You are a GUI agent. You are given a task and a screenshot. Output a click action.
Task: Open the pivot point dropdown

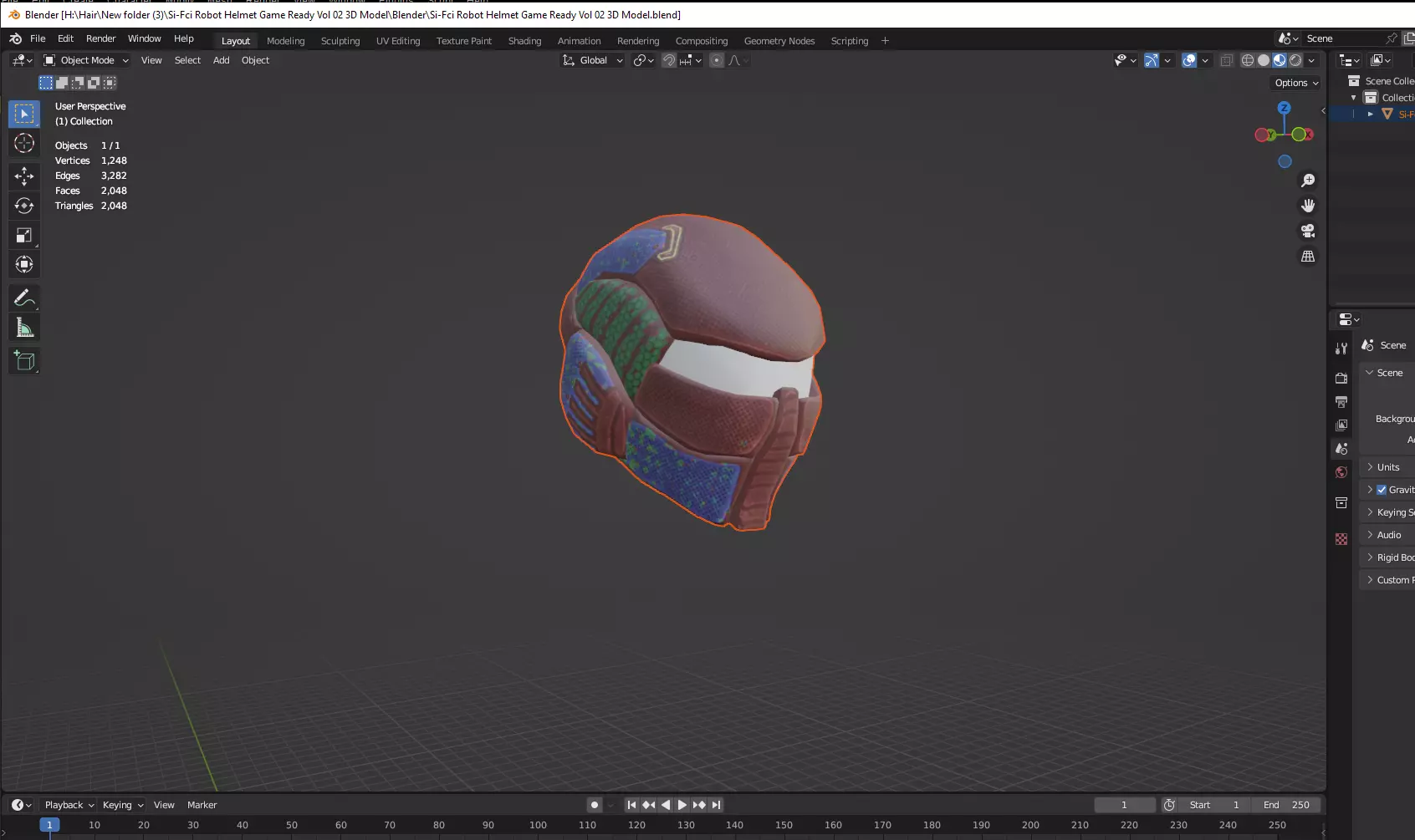[x=644, y=60]
